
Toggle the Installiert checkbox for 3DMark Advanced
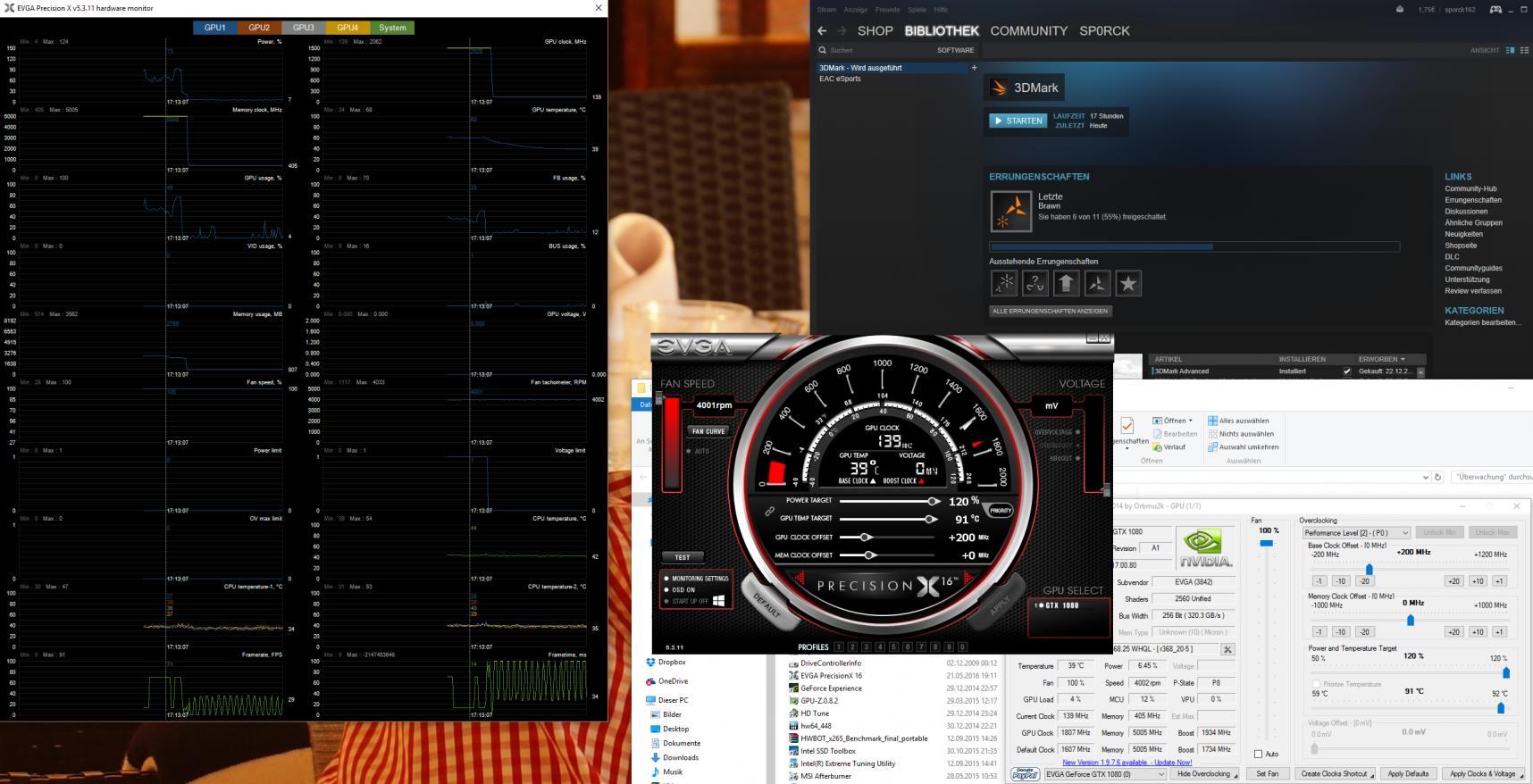click(x=1347, y=371)
